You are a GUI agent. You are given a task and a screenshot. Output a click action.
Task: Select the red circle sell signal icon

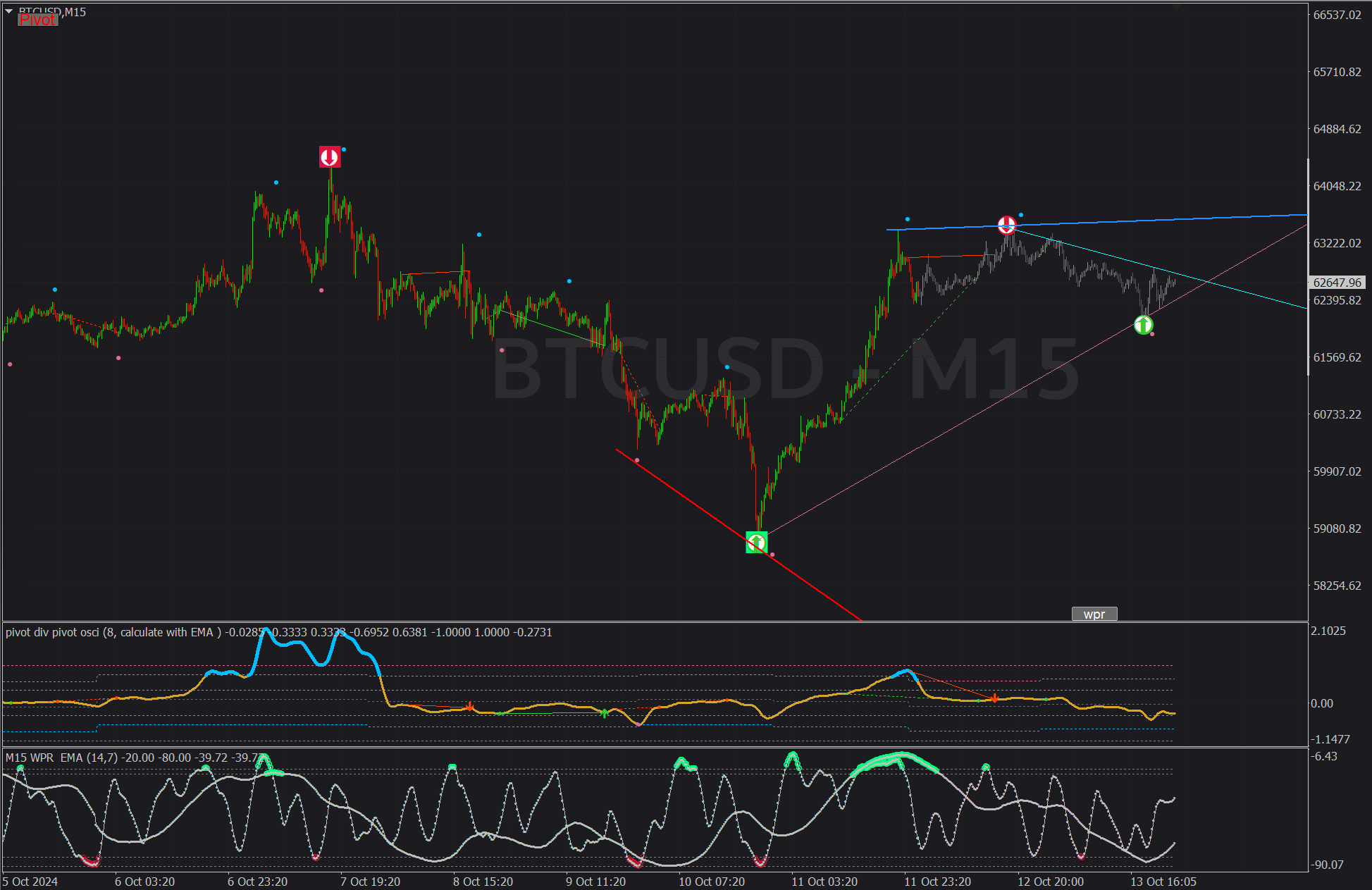[x=1007, y=225]
